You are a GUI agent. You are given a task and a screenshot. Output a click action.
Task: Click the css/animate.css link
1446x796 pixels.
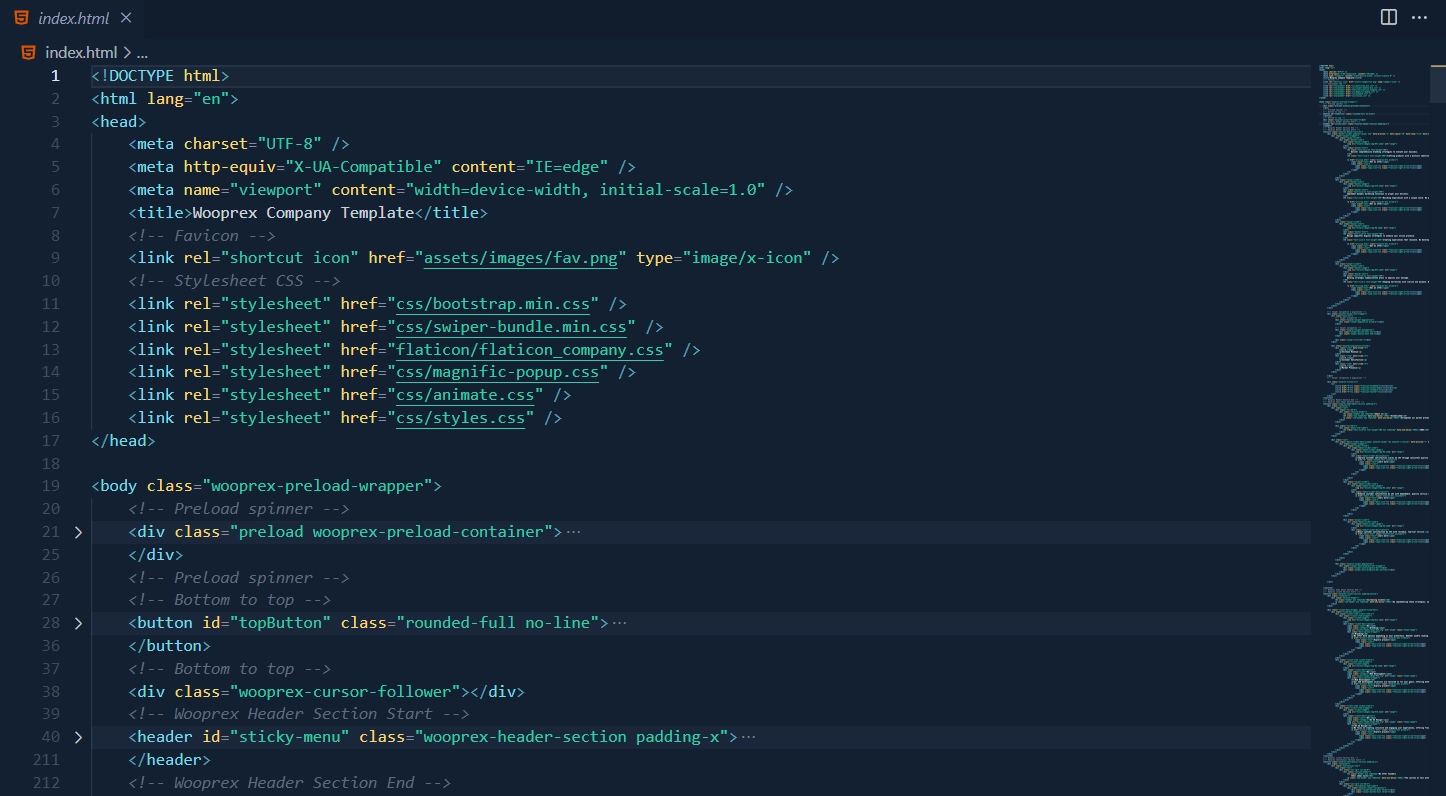click(466, 394)
